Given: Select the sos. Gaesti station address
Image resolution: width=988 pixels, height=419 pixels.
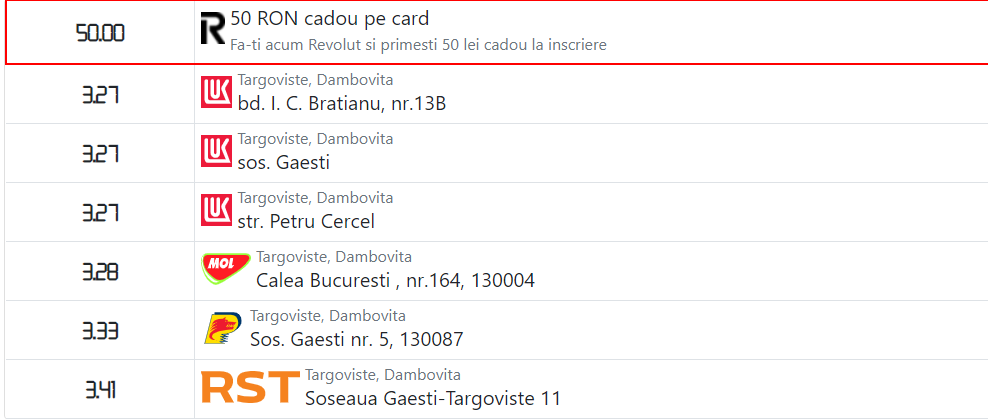Looking at the screenshot, I should pos(284,163).
